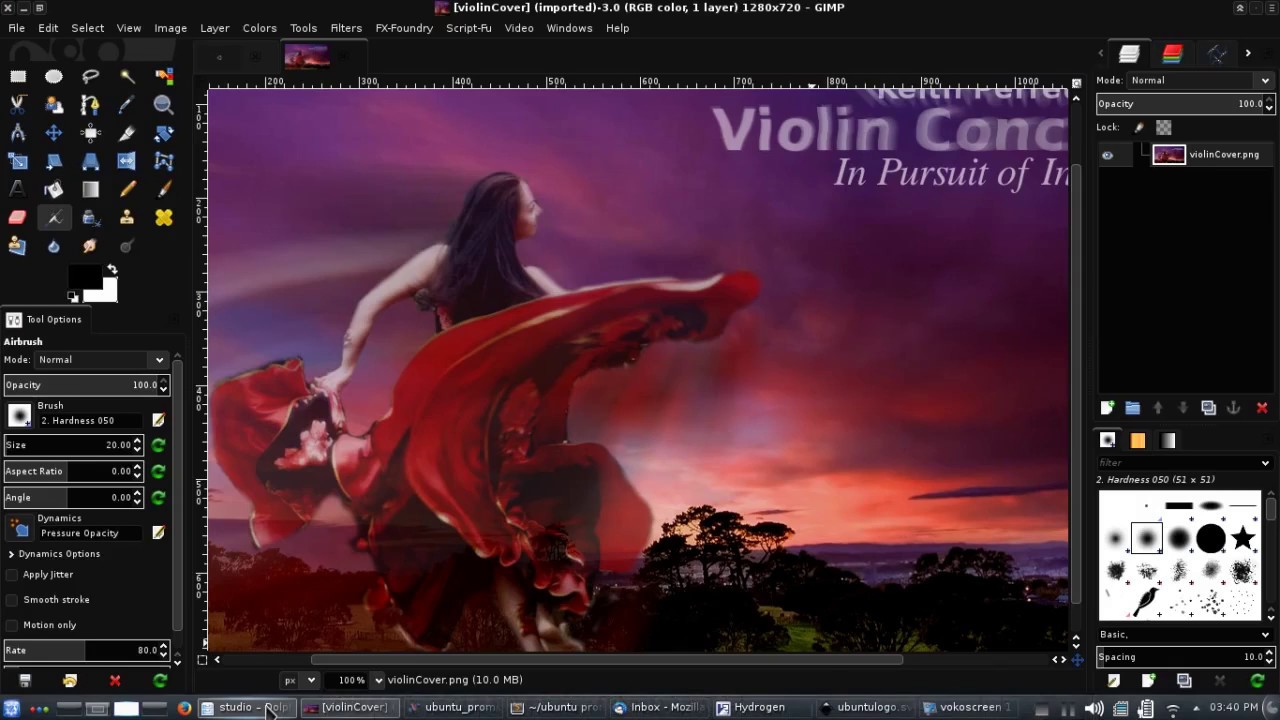Select the Flip tool
The height and width of the screenshot is (720, 1280).
click(x=127, y=161)
